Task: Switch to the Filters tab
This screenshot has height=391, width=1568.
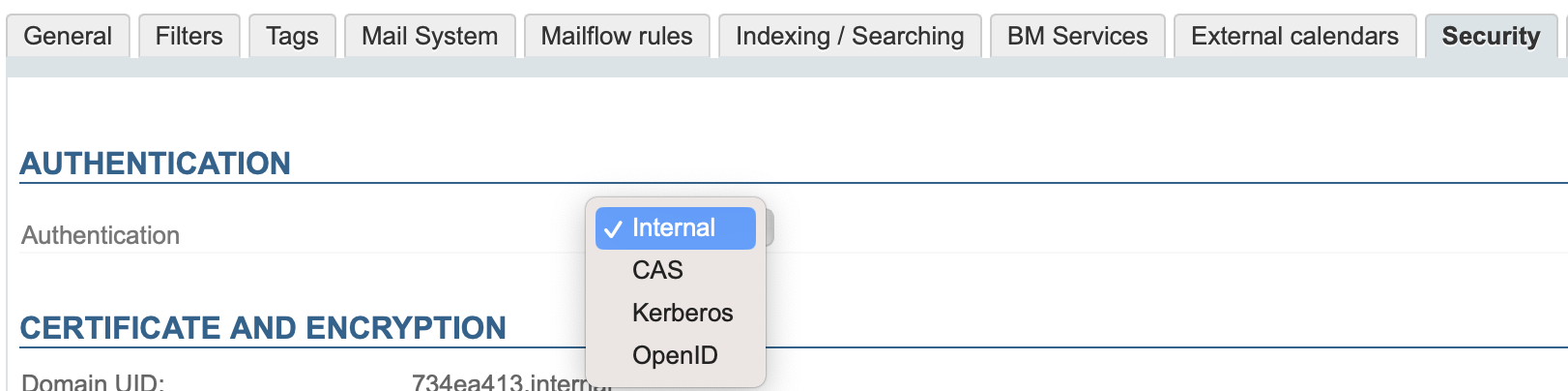Action: [189, 37]
